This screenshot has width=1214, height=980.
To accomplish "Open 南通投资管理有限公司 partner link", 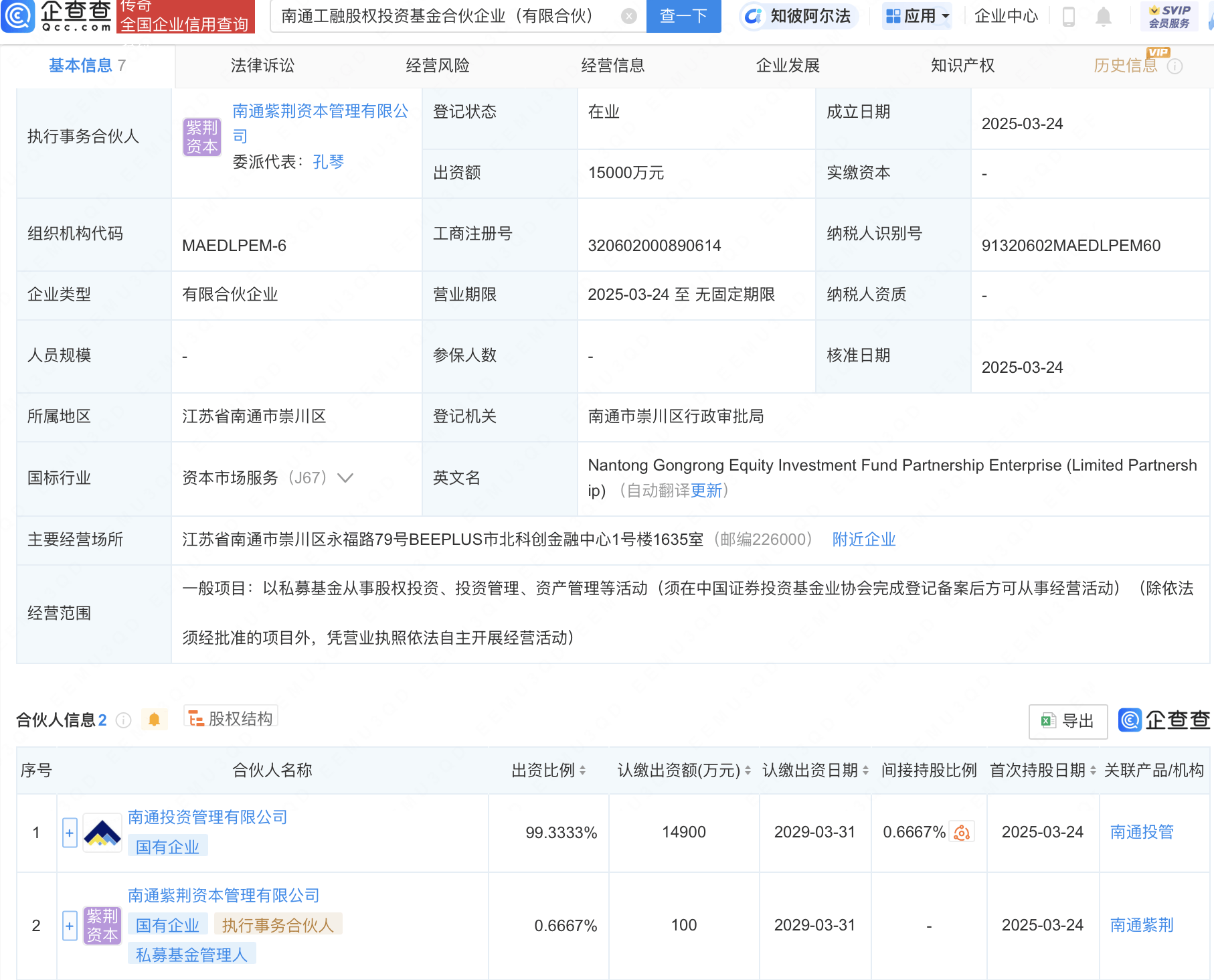I will pos(207,817).
